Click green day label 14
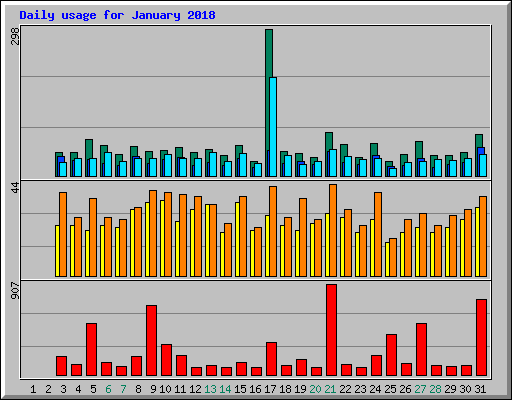The image size is (512, 400). click(x=225, y=389)
